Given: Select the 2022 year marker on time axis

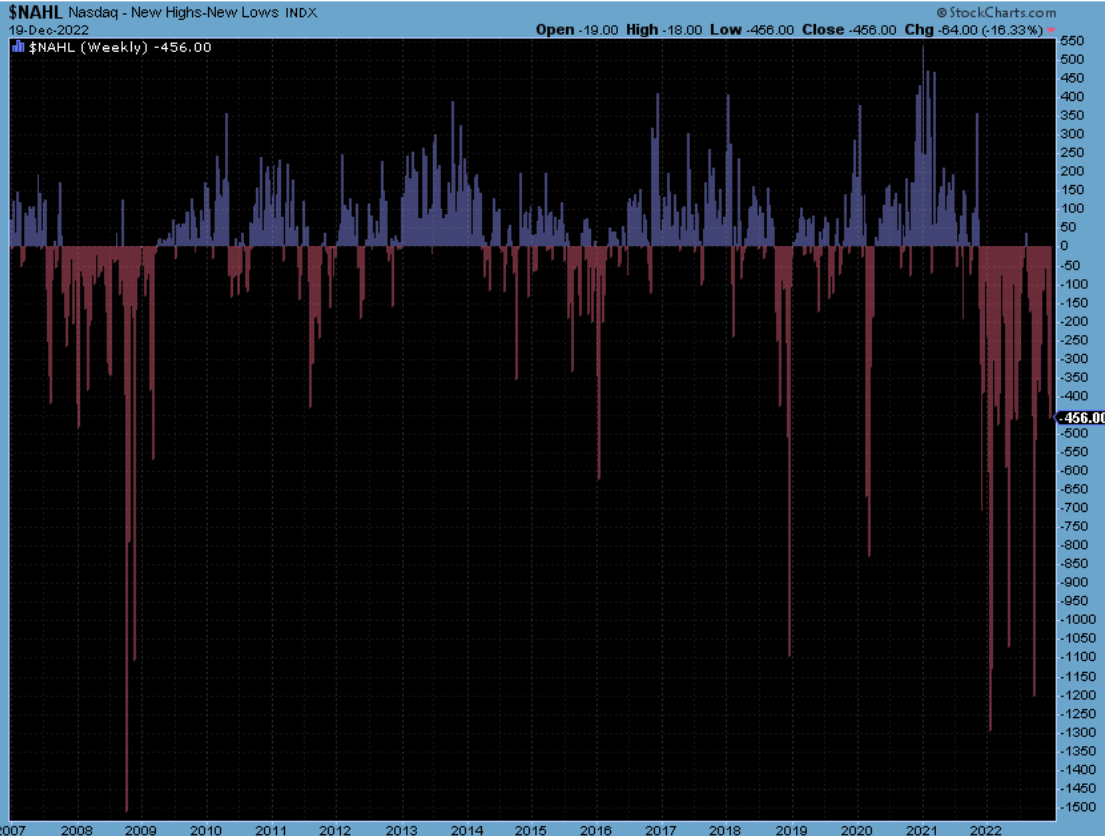Looking at the screenshot, I should coord(987,829).
